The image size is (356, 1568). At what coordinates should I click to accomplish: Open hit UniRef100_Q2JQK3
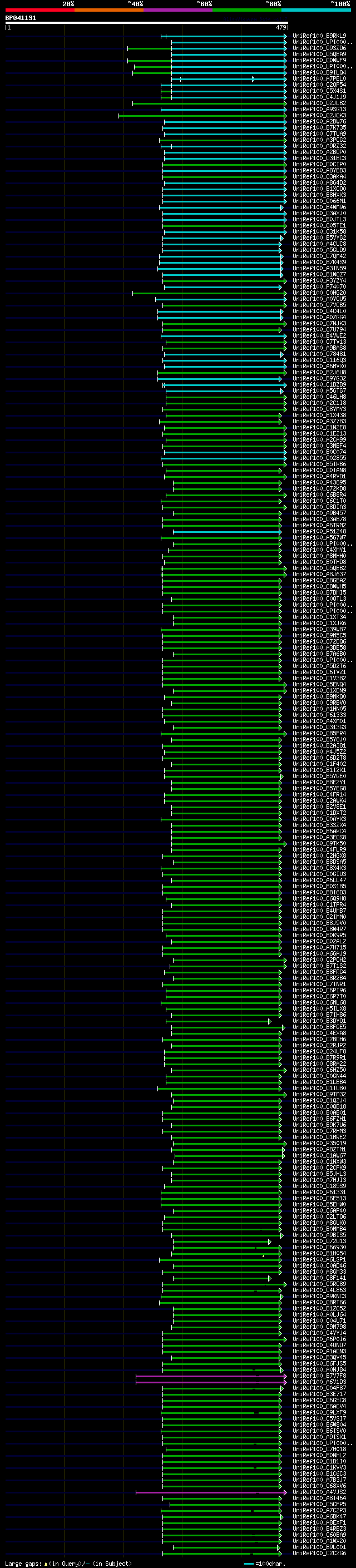click(x=319, y=116)
